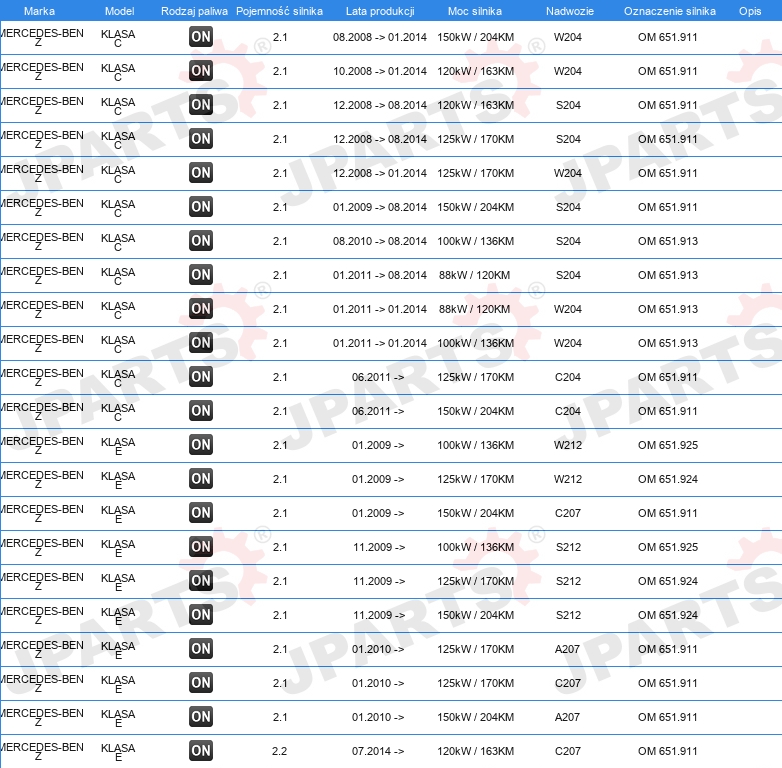Click OM 651.911 in C207 01.2009 row
The image size is (782, 768).
668,513
